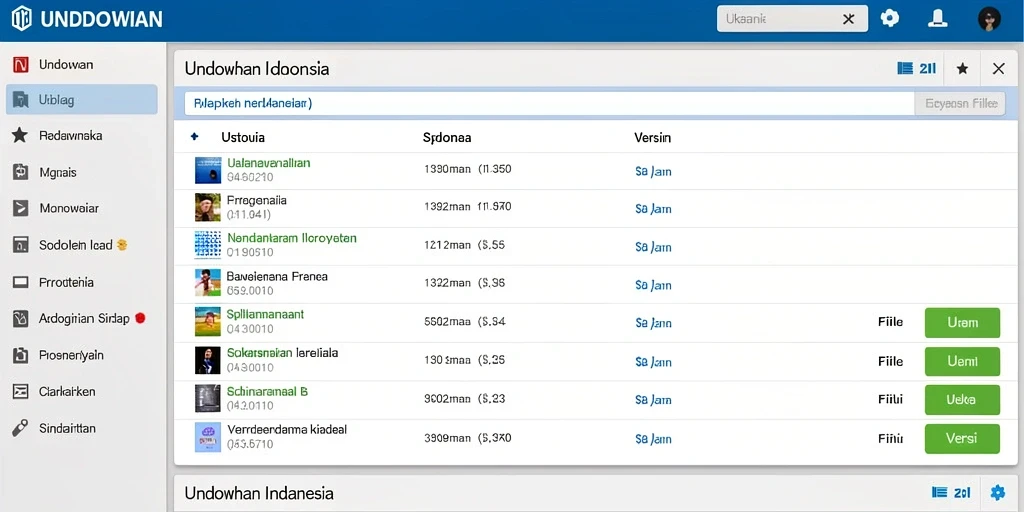Open user profile avatar in header
The image size is (1024, 512).
coord(989,19)
